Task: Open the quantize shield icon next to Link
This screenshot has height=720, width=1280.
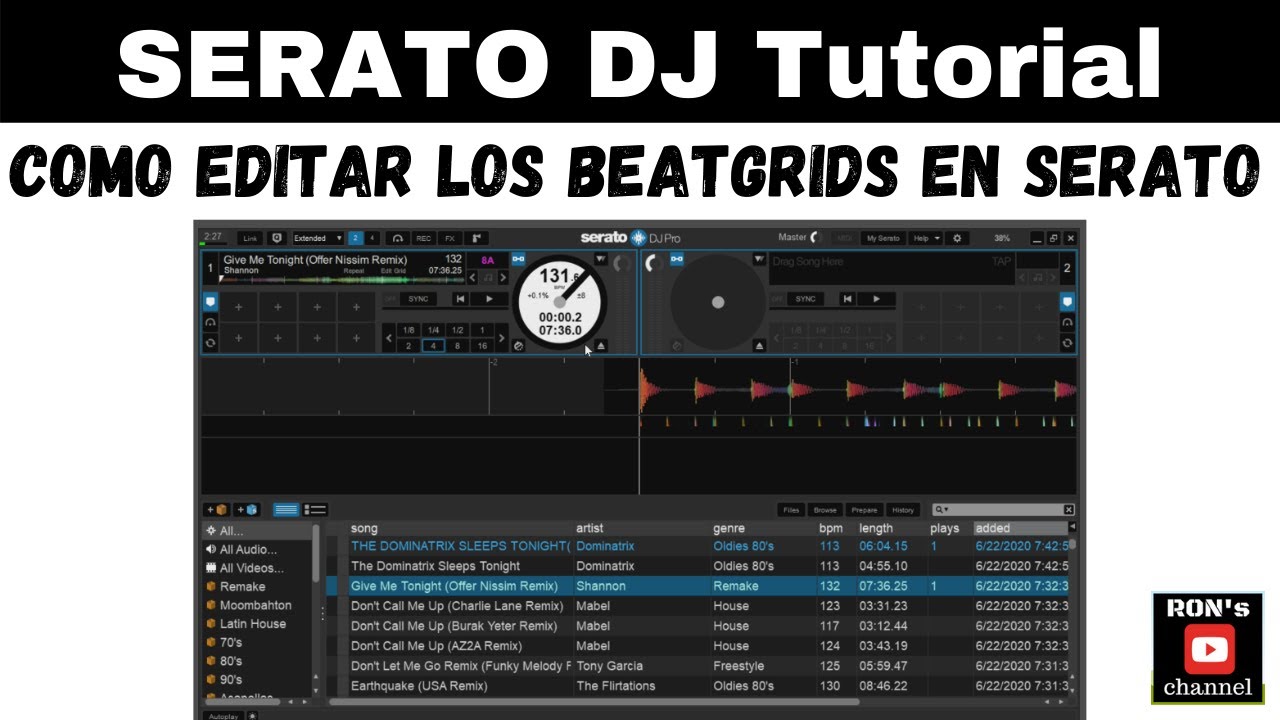Action: click(277, 238)
